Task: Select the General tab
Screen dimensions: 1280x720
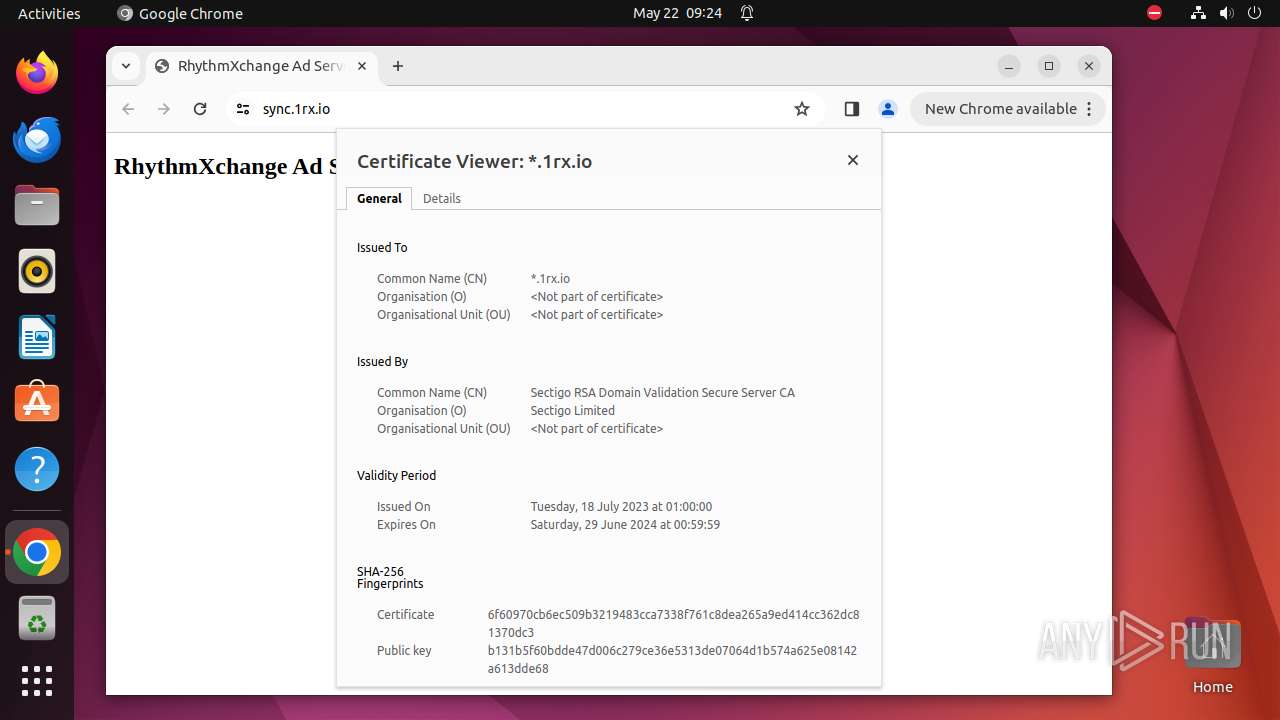Action: [379, 198]
